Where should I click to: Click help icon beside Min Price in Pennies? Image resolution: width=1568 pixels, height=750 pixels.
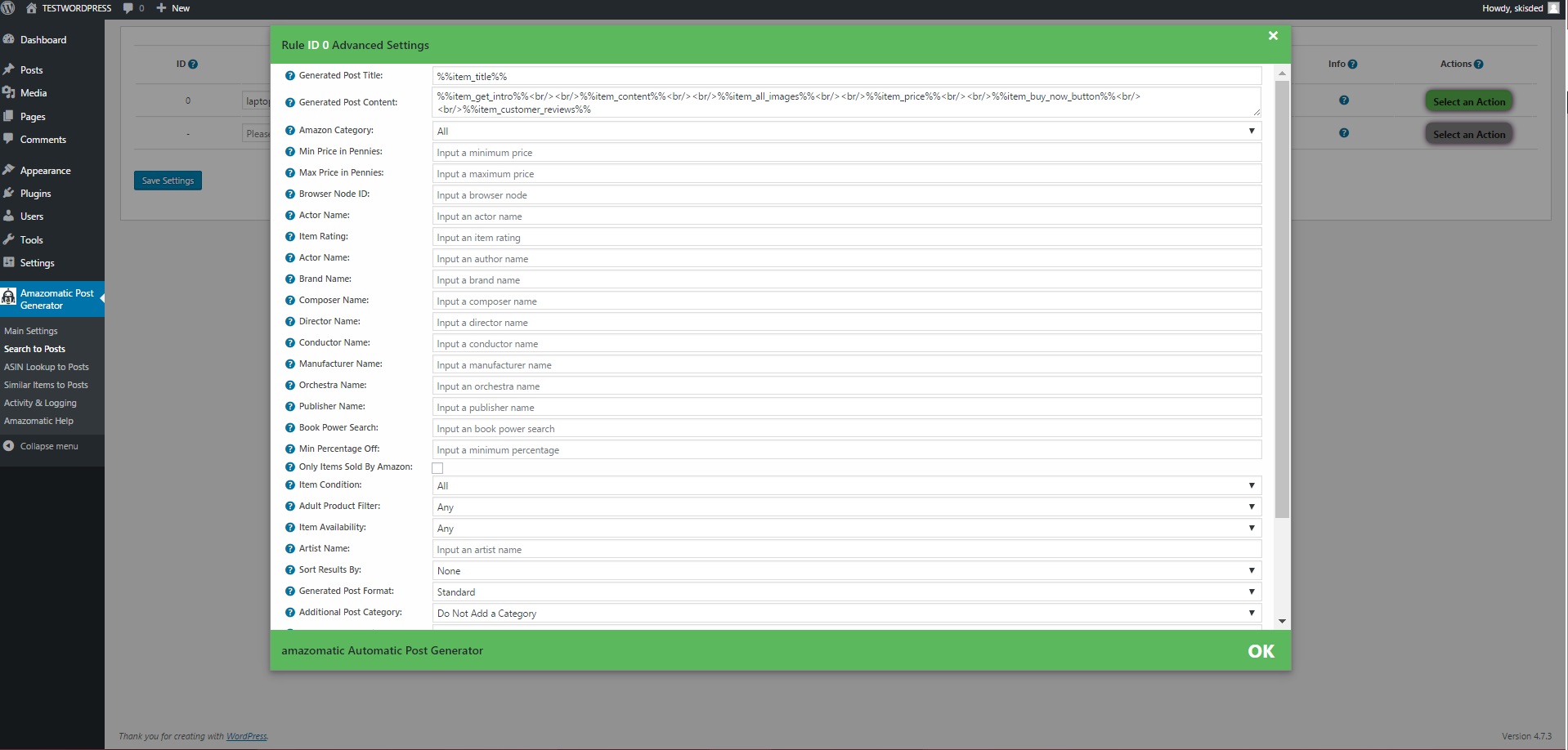click(x=289, y=152)
